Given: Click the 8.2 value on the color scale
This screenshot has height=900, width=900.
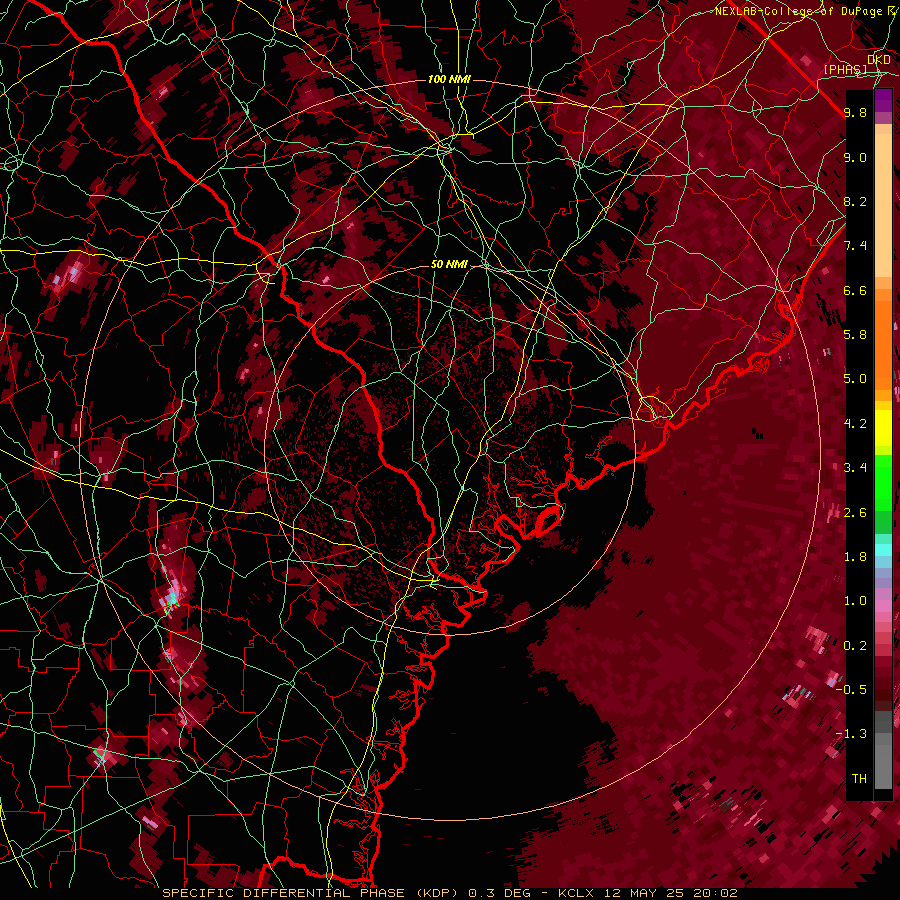Looking at the screenshot, I should click(x=855, y=202).
